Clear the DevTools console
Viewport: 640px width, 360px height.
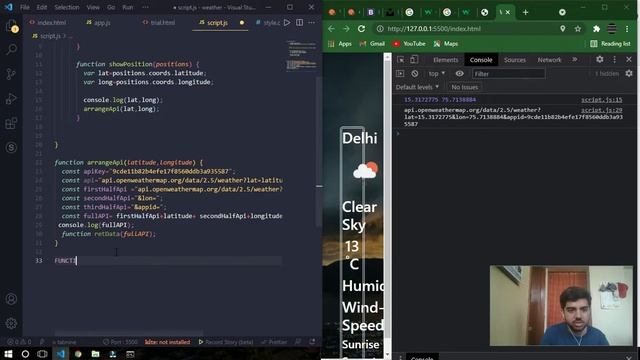(415, 73)
